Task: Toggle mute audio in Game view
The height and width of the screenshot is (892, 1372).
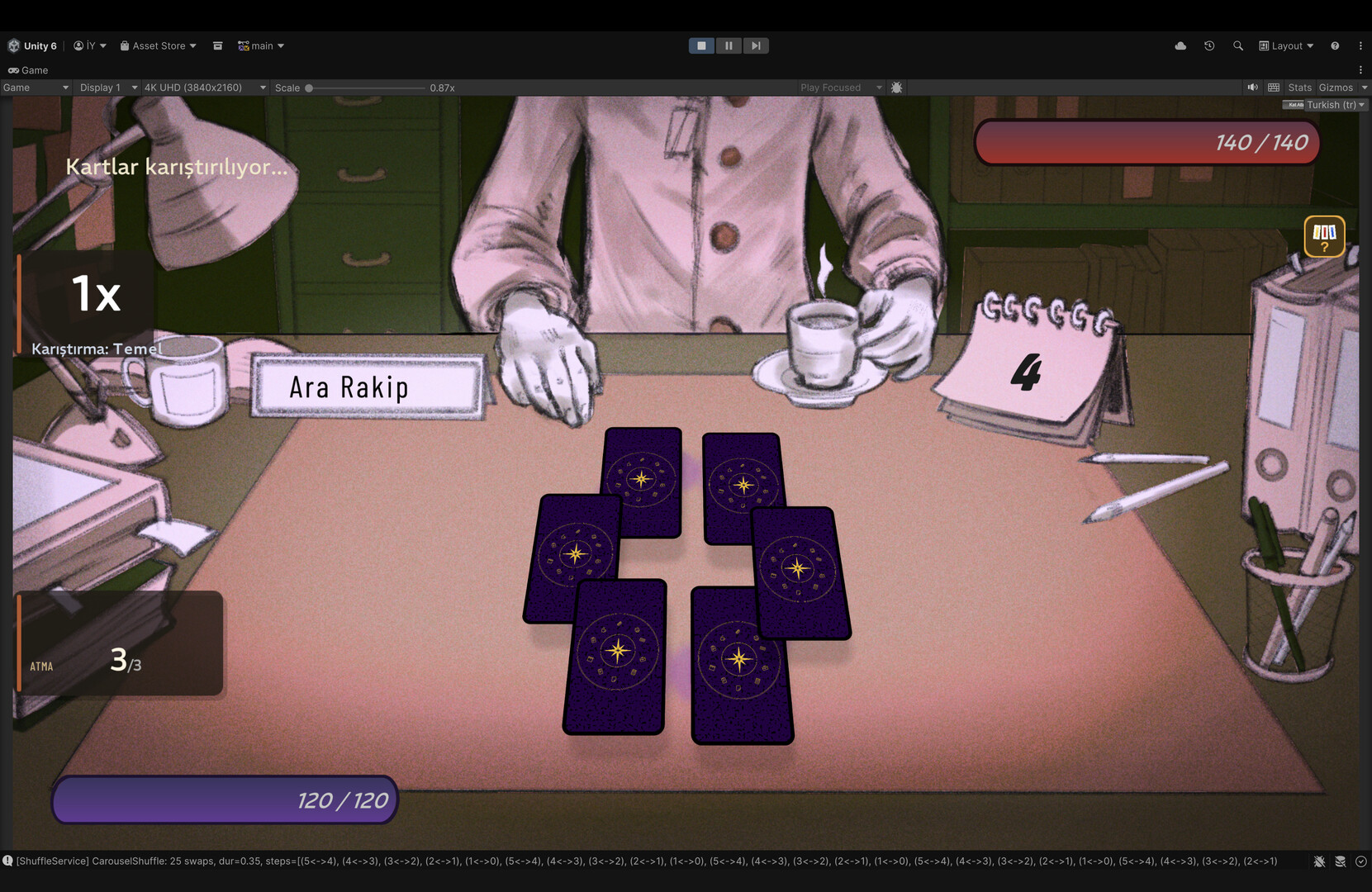Action: [x=1253, y=88]
